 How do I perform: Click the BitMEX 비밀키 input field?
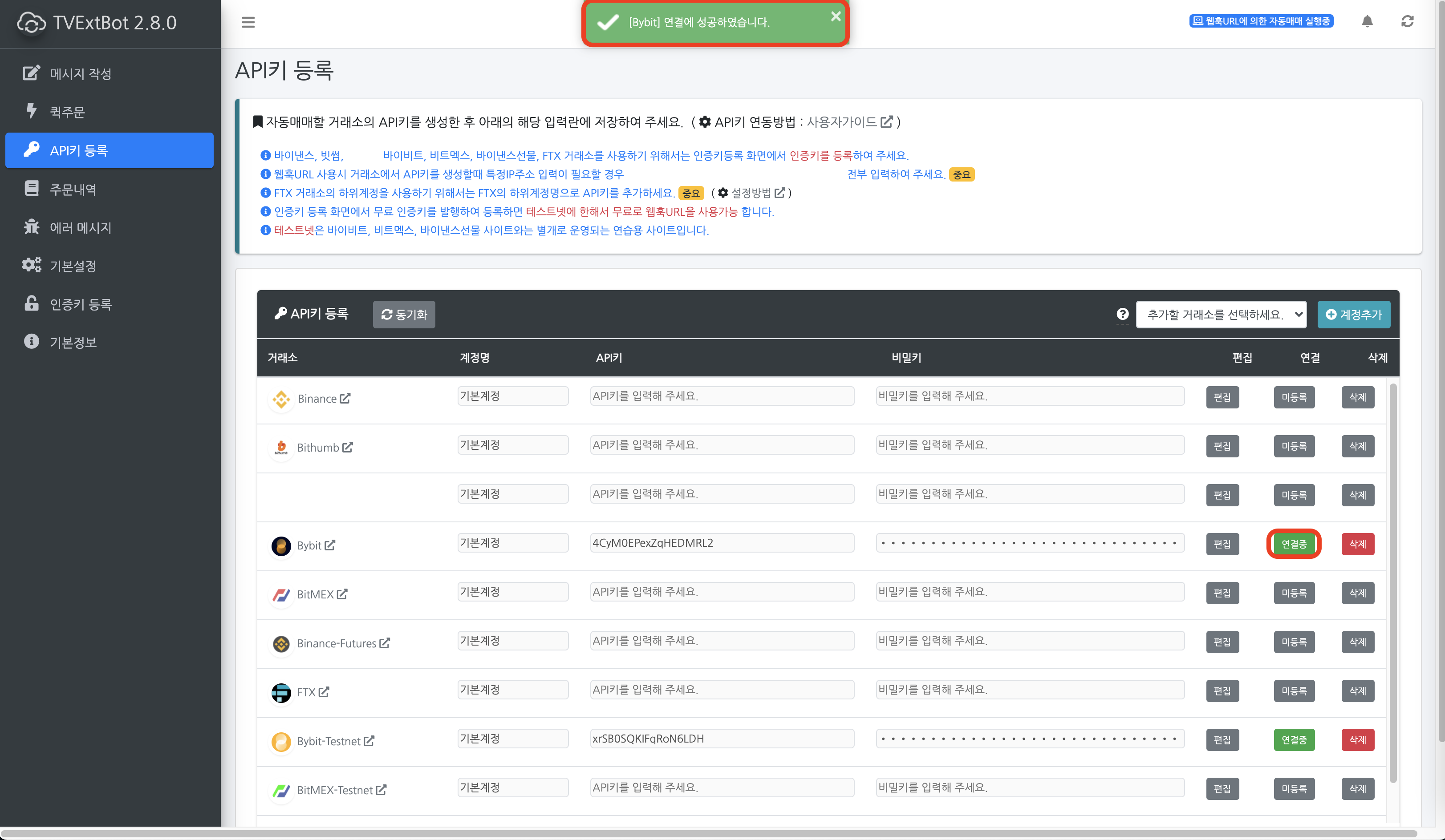[x=1030, y=591]
